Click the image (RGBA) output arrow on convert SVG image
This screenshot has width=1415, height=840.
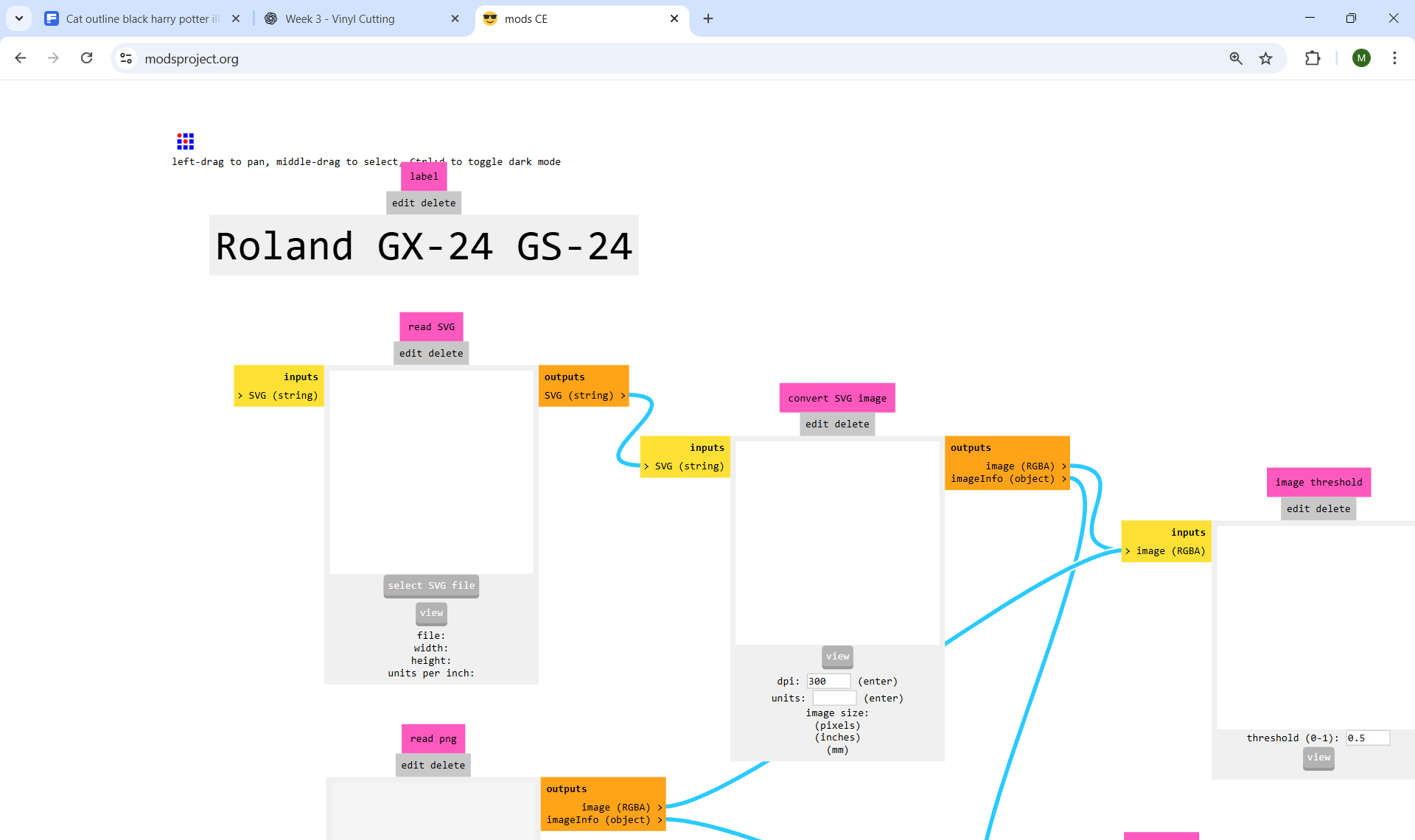click(1063, 466)
